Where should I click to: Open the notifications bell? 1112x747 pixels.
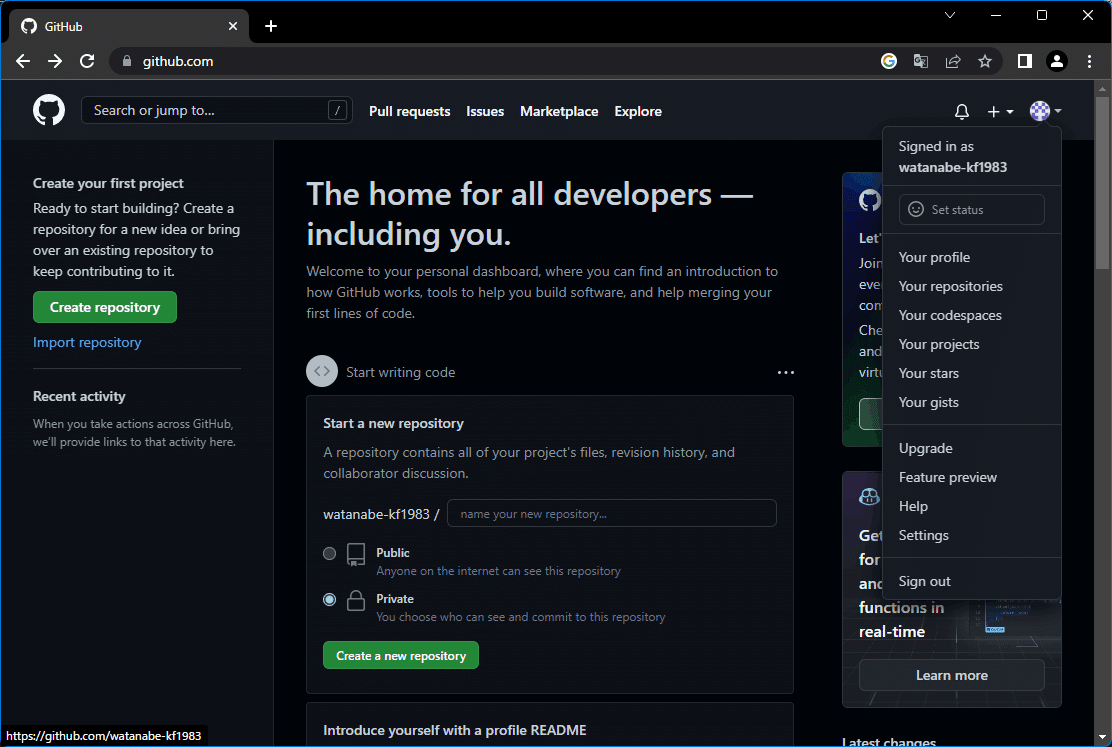[962, 111]
